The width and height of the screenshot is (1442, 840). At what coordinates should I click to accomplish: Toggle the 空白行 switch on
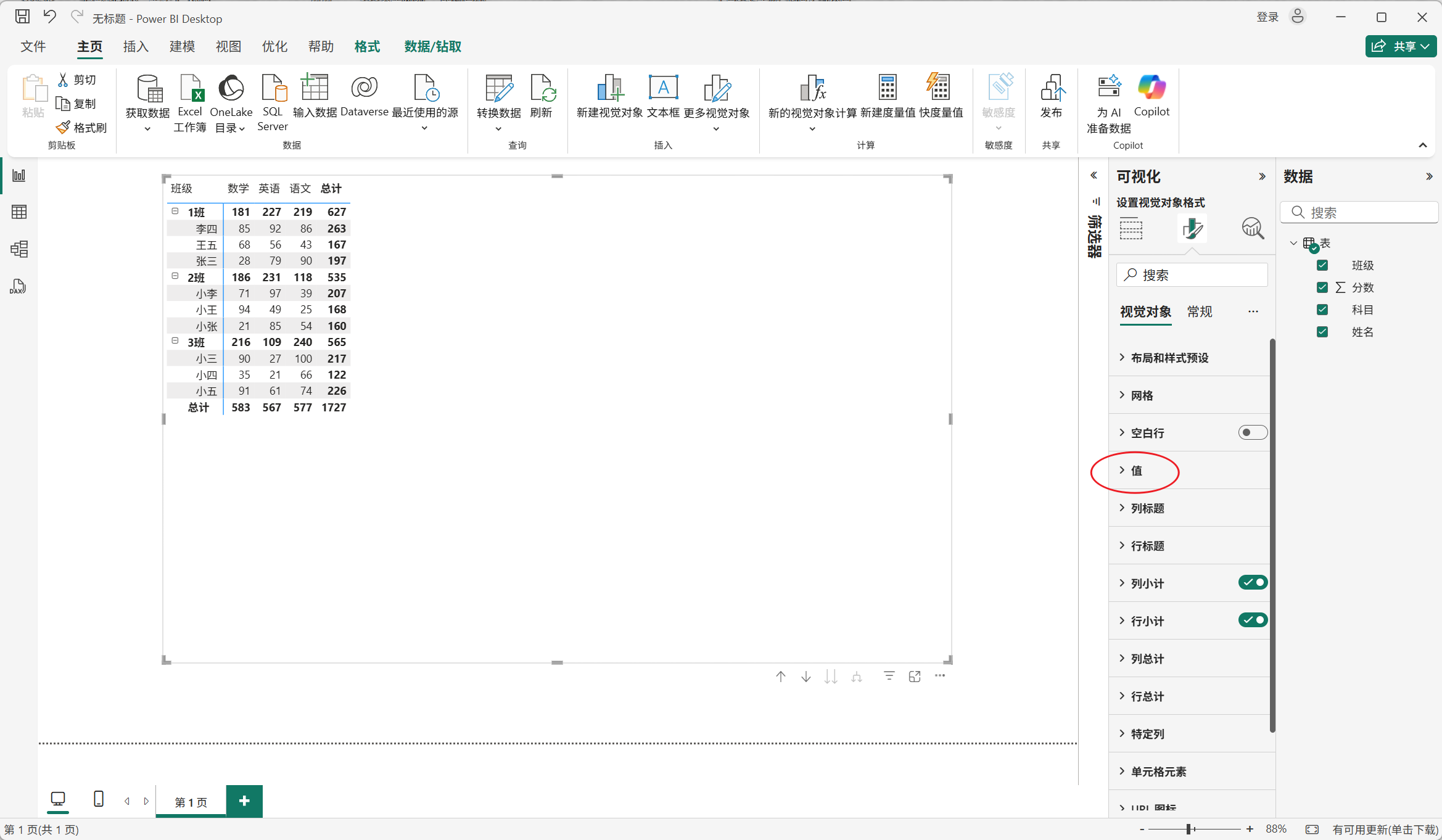[x=1252, y=432]
